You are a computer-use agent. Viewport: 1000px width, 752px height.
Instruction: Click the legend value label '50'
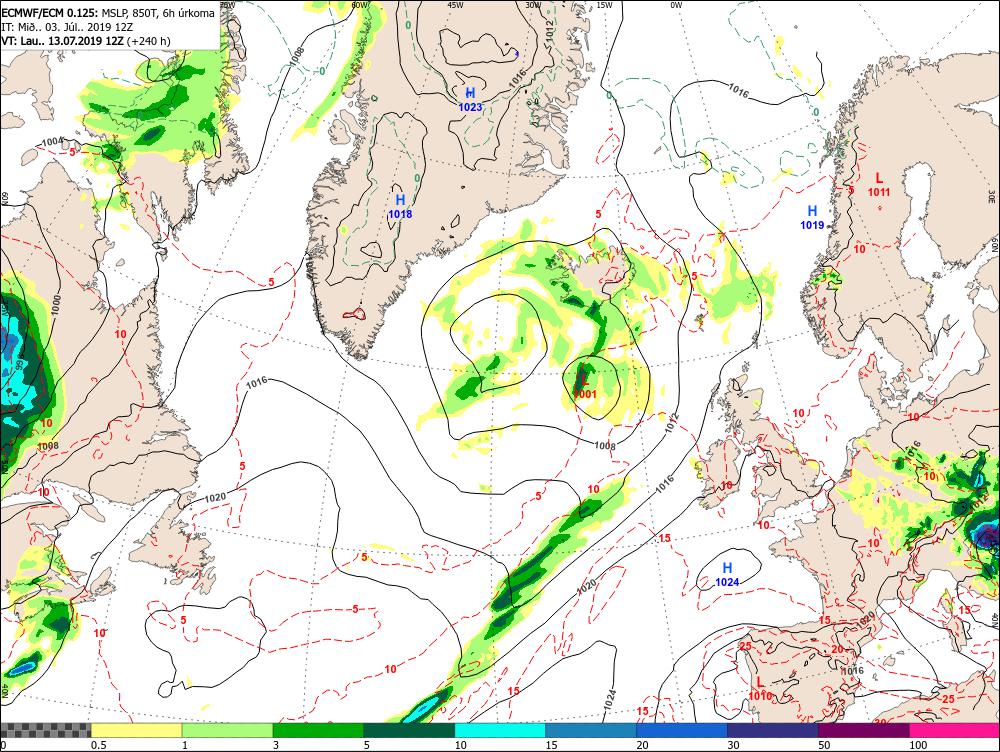pyautogui.click(x=824, y=745)
